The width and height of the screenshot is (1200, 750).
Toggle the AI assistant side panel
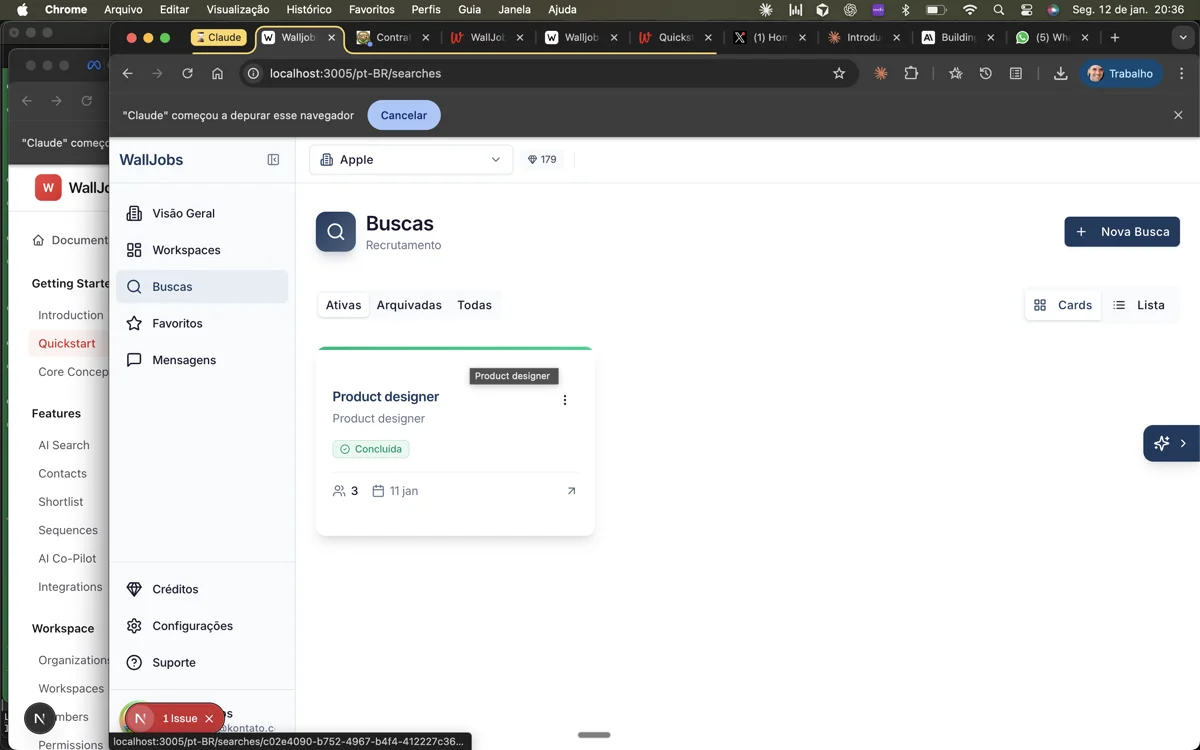point(1161,443)
